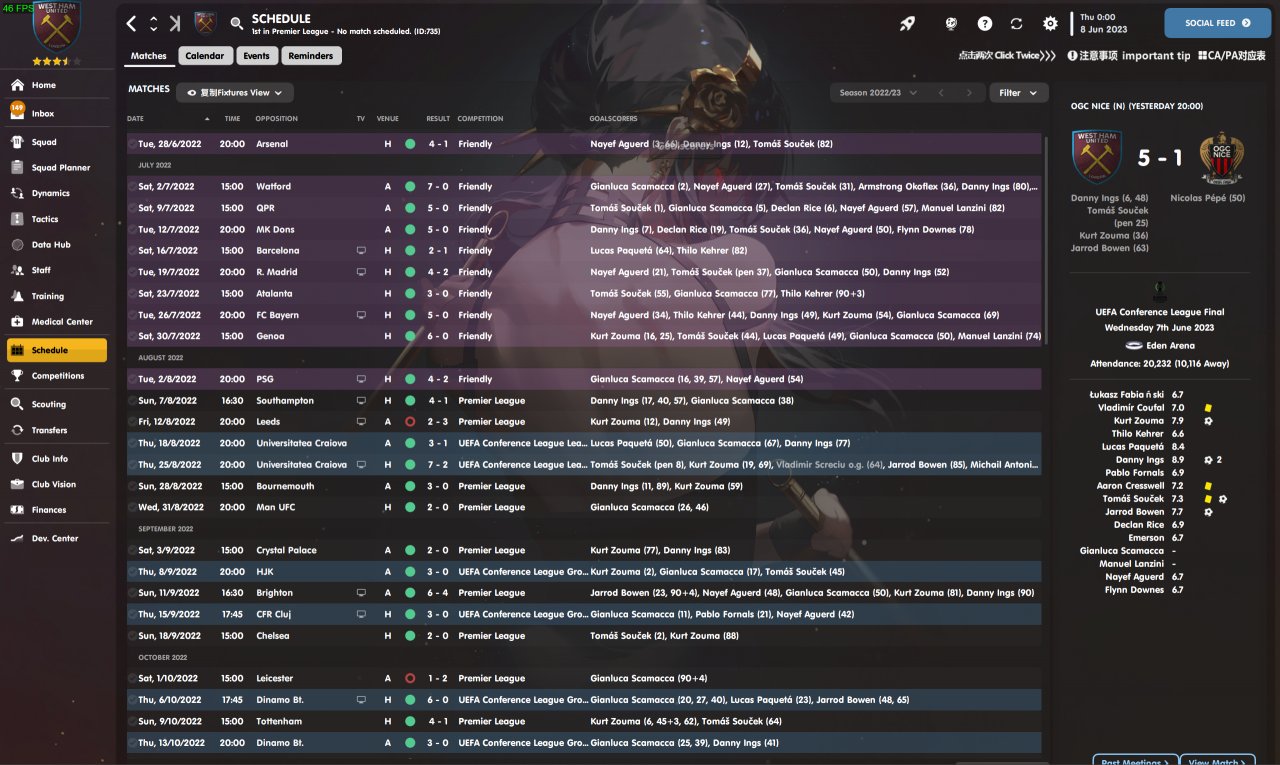The image size is (1280, 765).
Task: Tick the checkbox for the QPR fixture
Action: 133,208
